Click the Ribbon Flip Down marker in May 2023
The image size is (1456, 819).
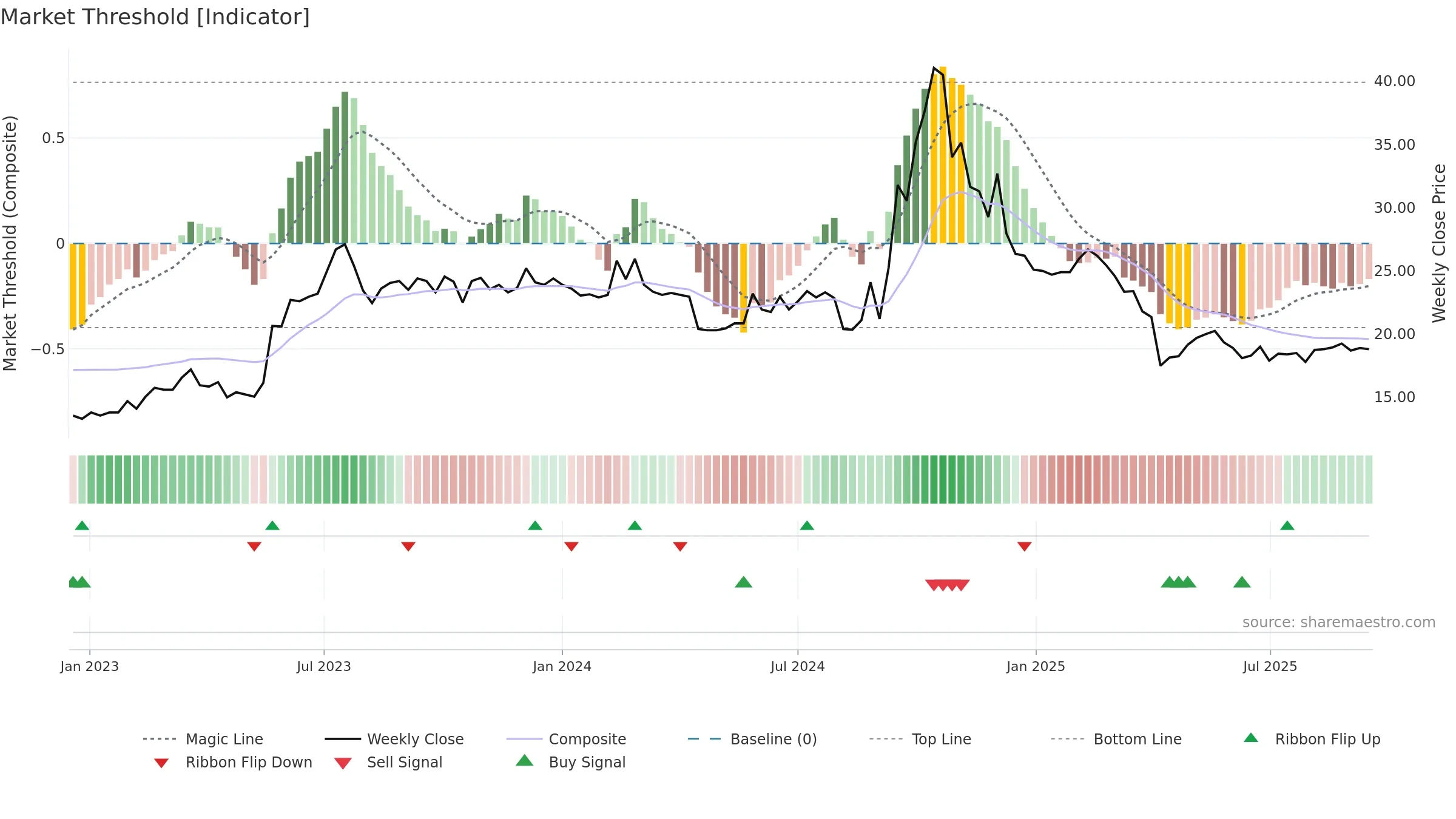(254, 547)
